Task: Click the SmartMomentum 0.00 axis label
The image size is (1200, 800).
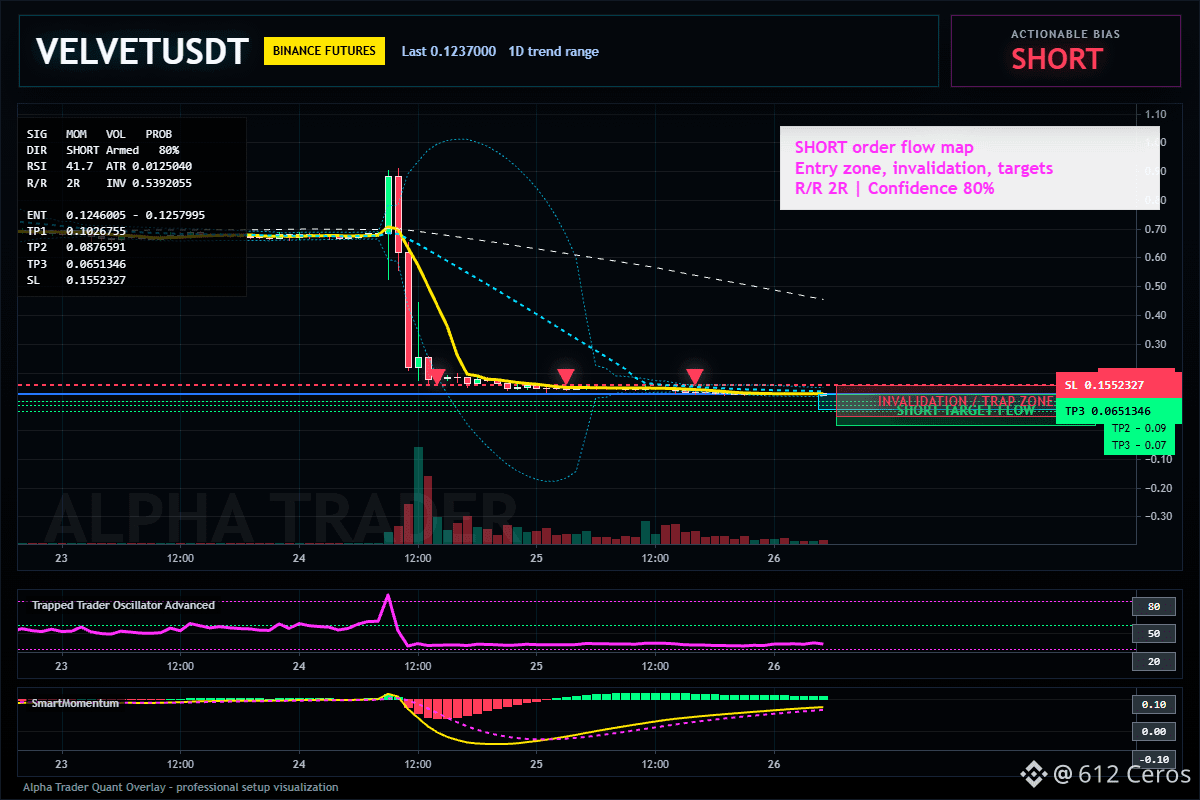Action: coord(1153,732)
